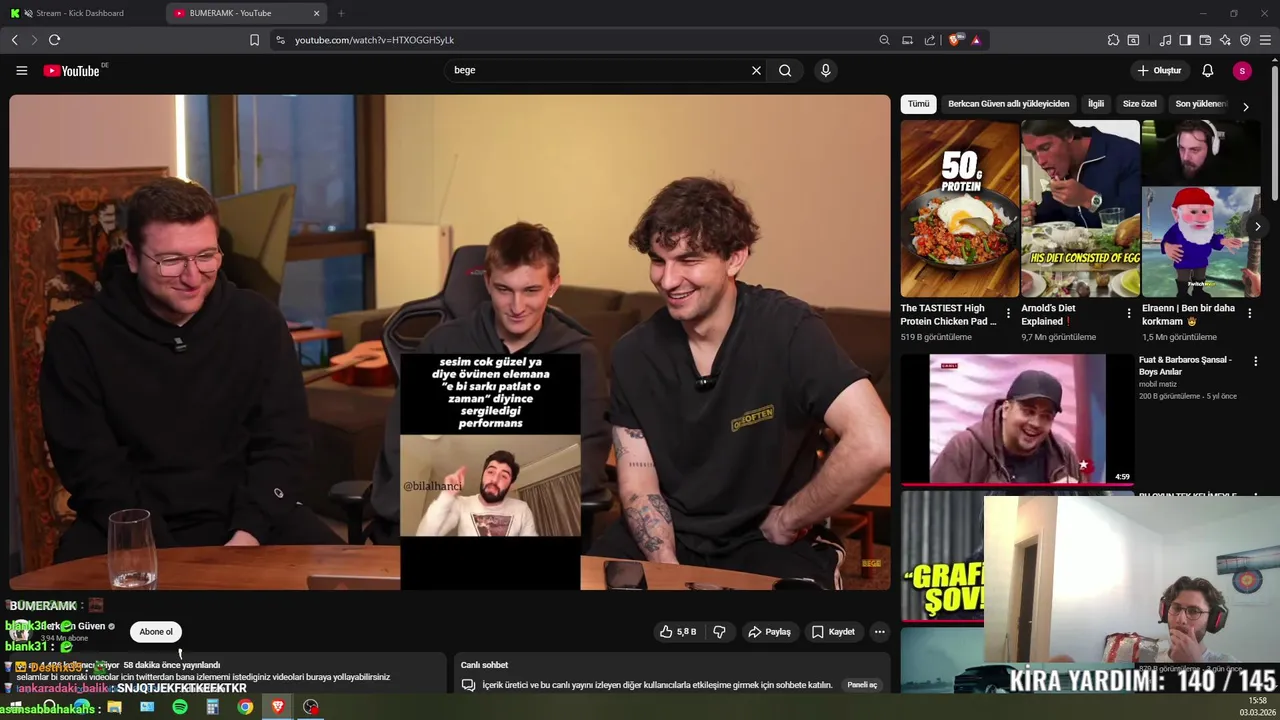Open options for Elraenn Ben bir daha korkmam
This screenshot has height=720, width=1280.
pos(1250,313)
